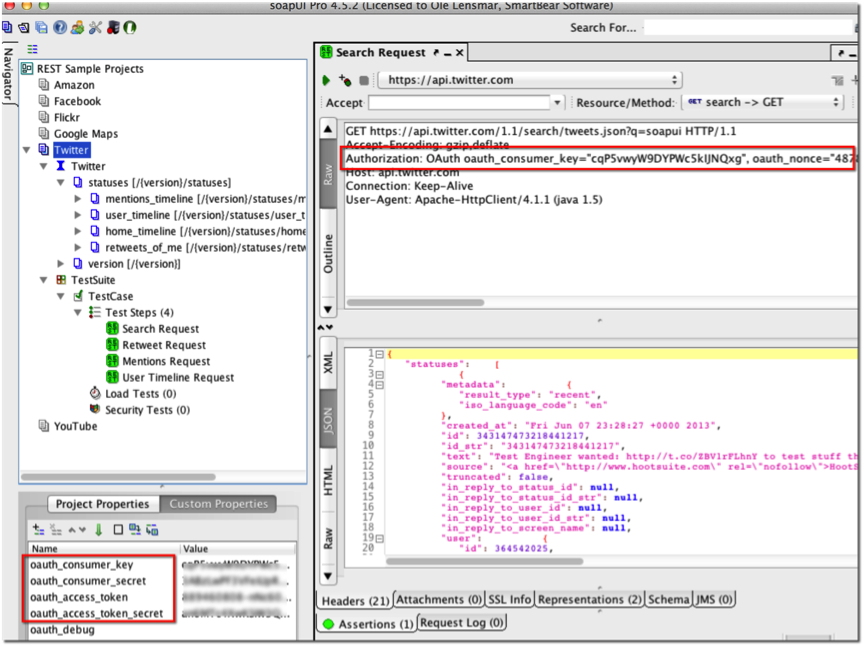Select User Timeline Request test step
The height and width of the screenshot is (647, 865).
pyautogui.click(x=178, y=377)
